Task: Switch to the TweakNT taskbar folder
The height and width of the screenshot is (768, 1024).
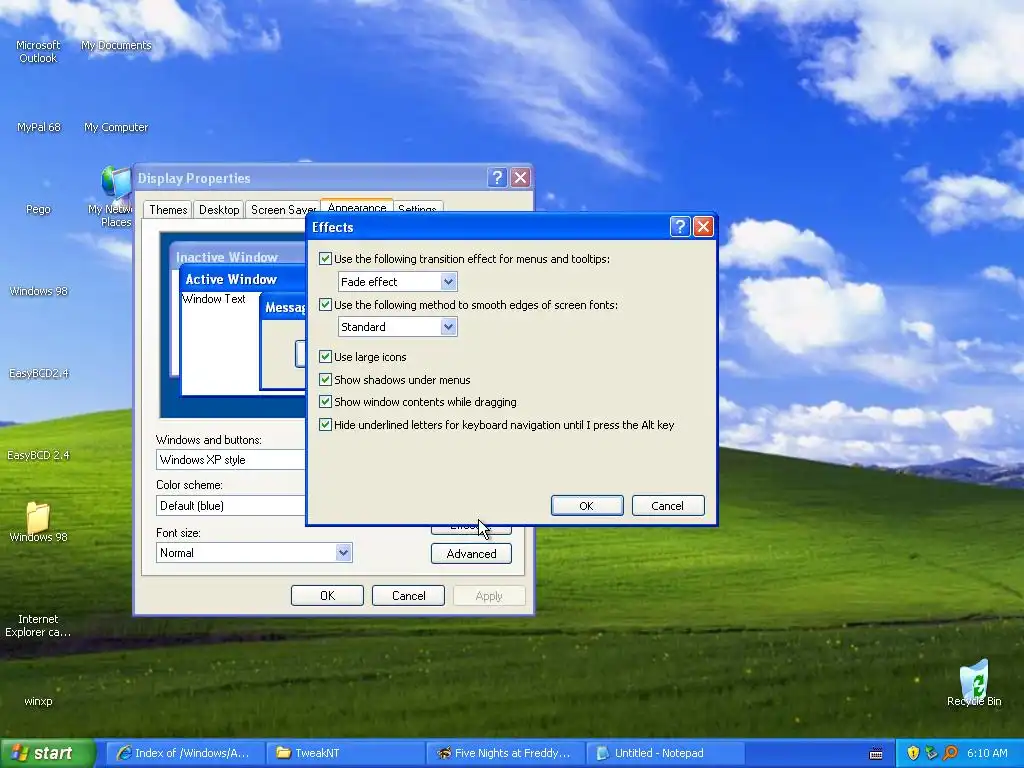Action: pos(345,753)
